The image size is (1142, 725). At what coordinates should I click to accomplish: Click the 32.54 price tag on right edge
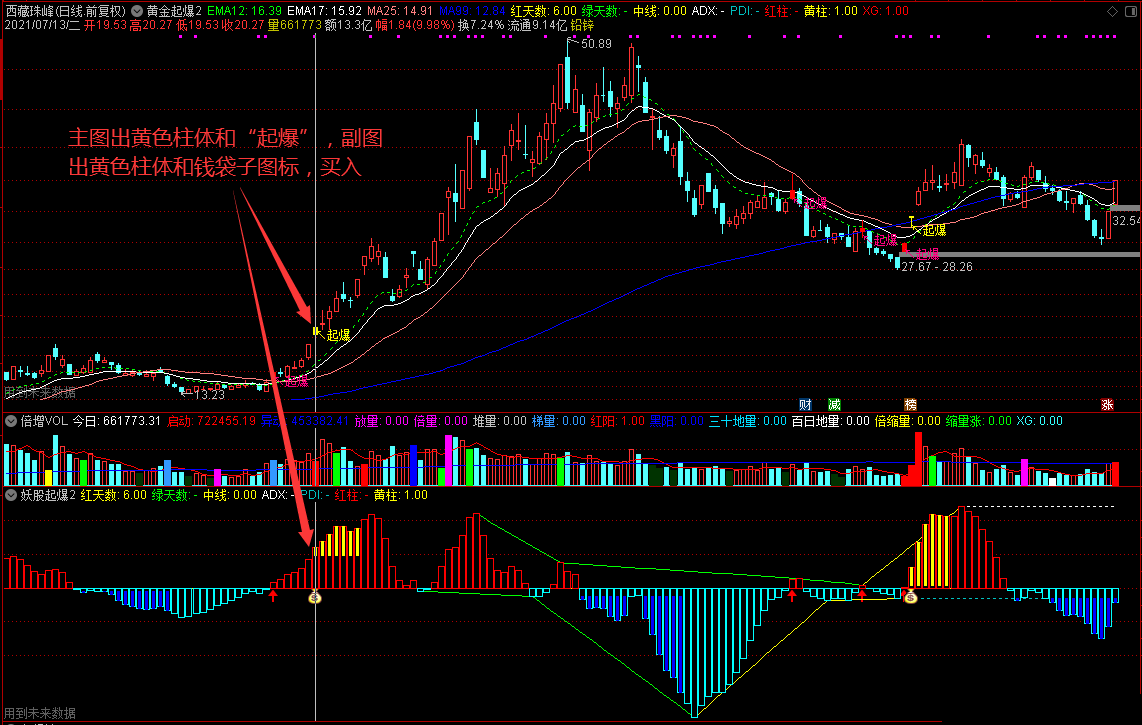[x=1126, y=220]
